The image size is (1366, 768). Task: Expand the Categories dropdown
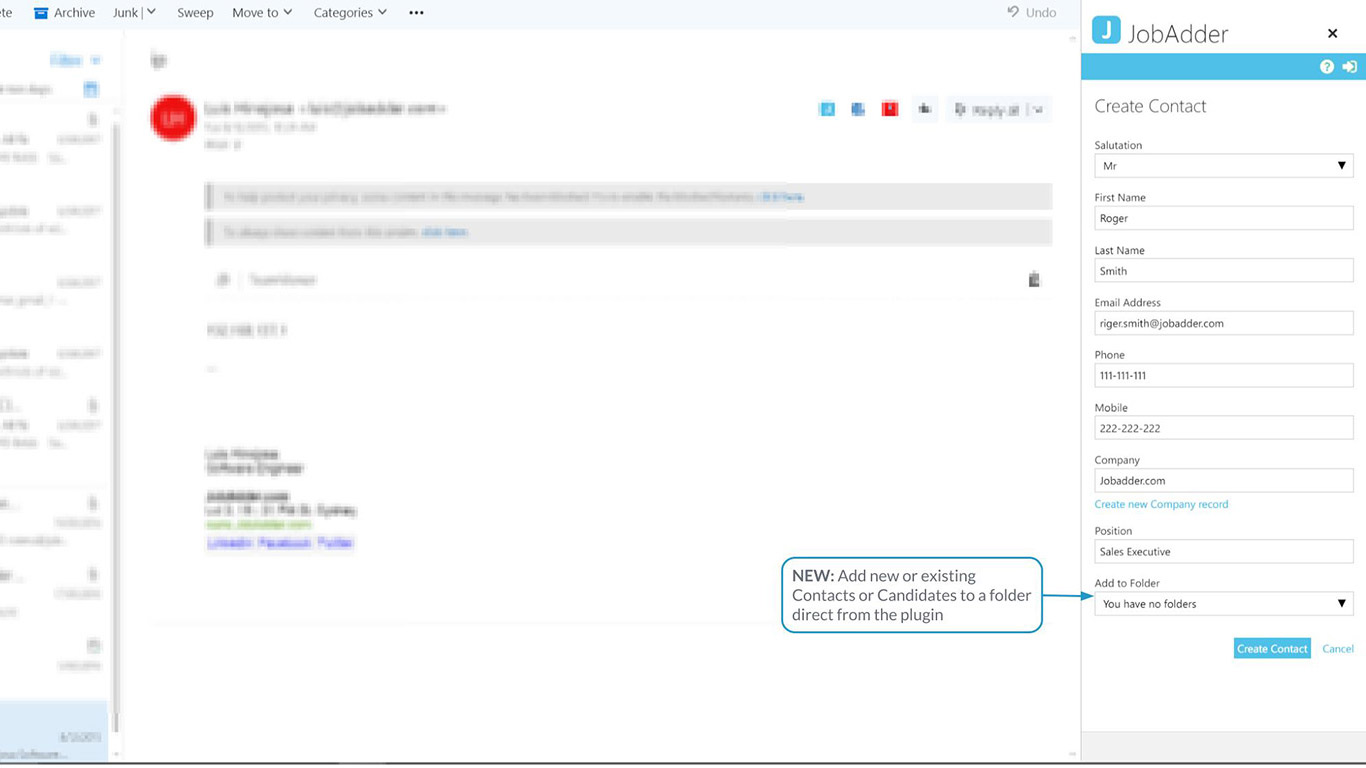tap(350, 13)
